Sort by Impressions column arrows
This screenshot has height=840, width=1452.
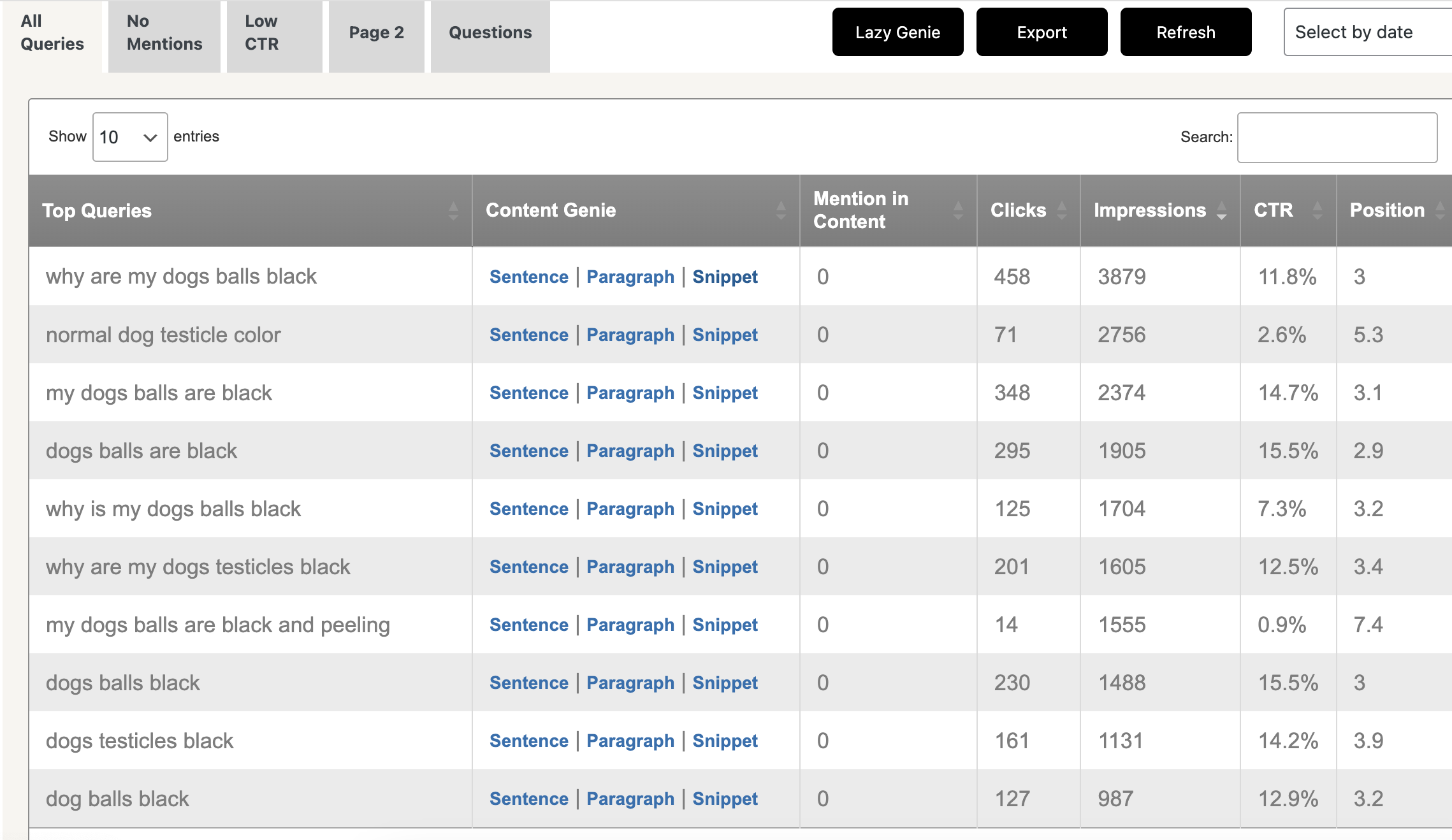tap(1221, 211)
